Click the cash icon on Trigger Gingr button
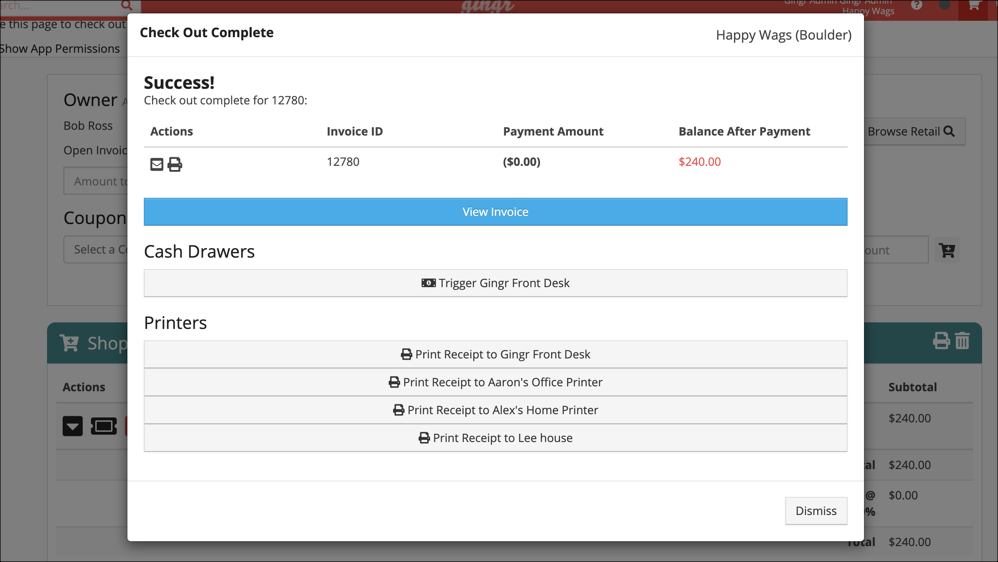 428,283
